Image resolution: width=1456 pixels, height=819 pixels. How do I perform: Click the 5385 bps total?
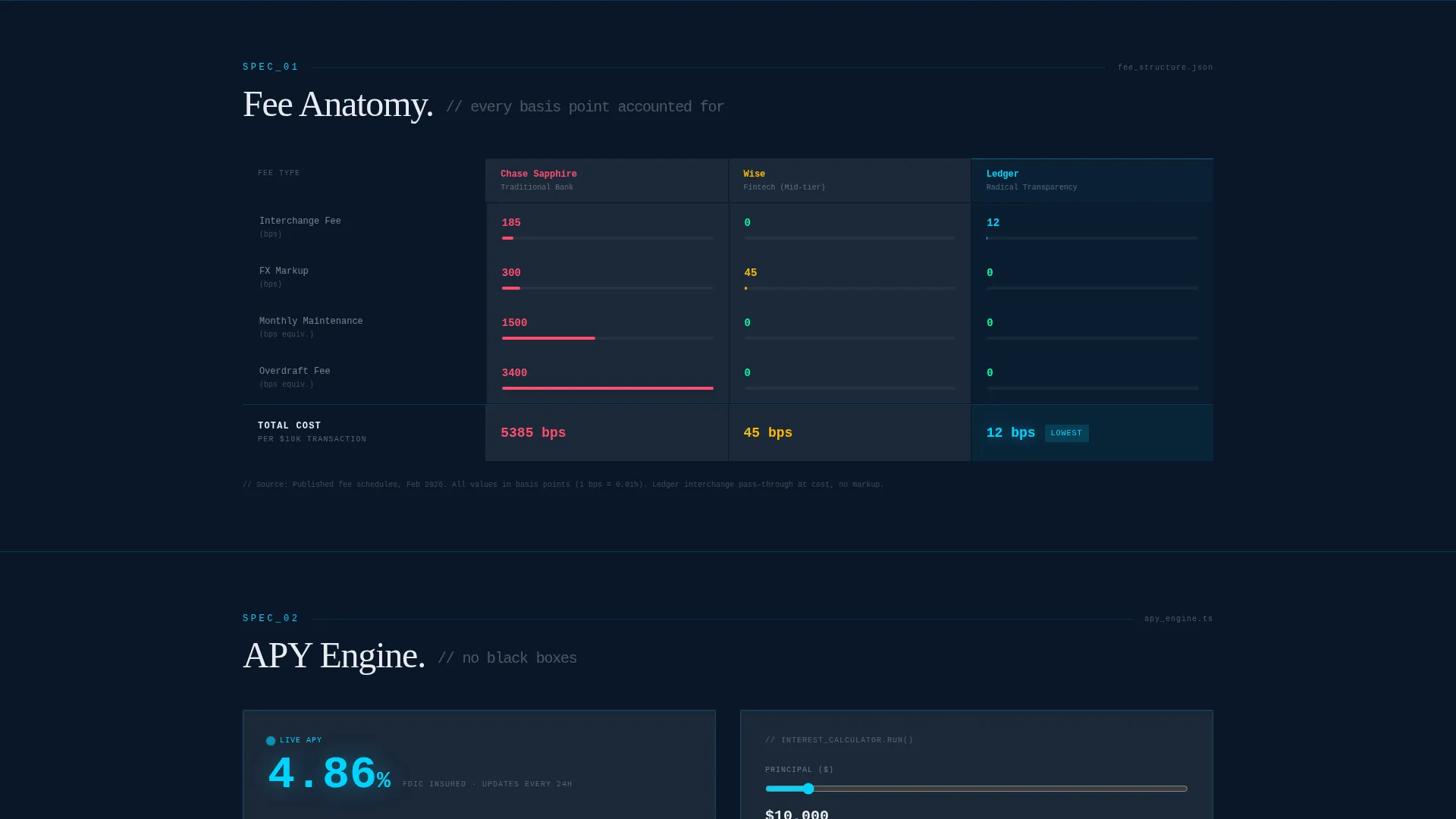tap(533, 433)
